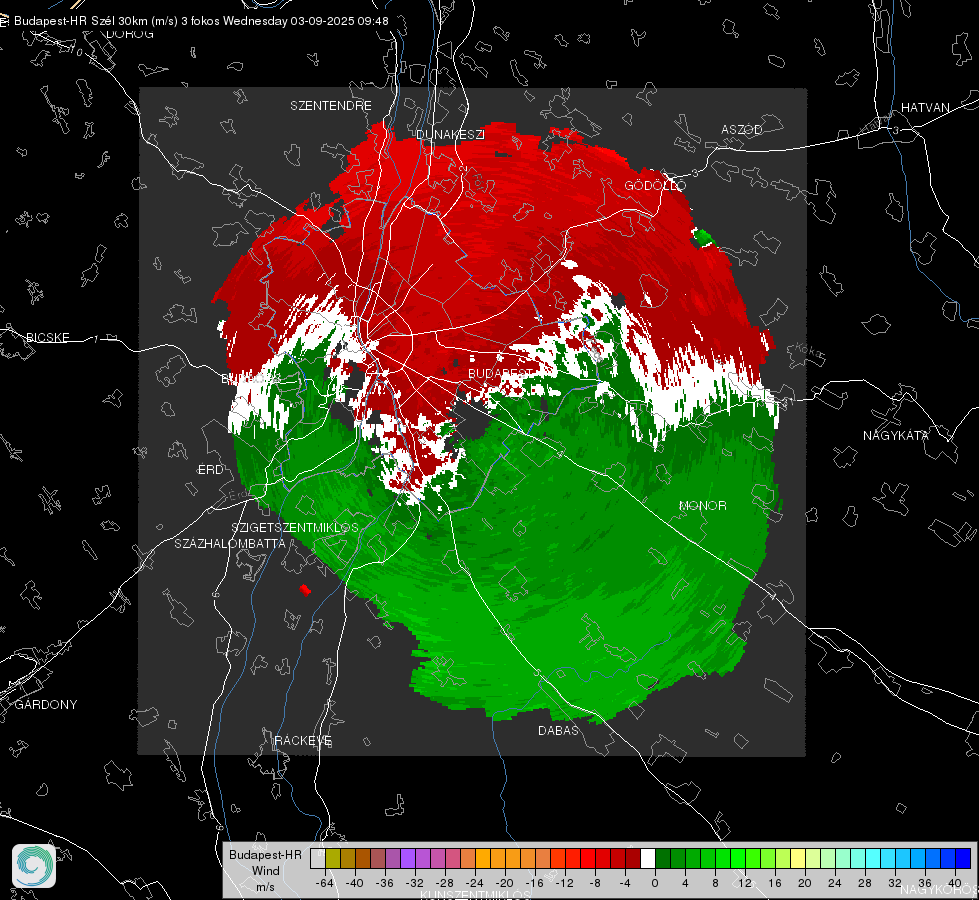Viewport: 979px width, 900px height.
Task: Click the -24 value on the legend
Action: tap(475, 883)
